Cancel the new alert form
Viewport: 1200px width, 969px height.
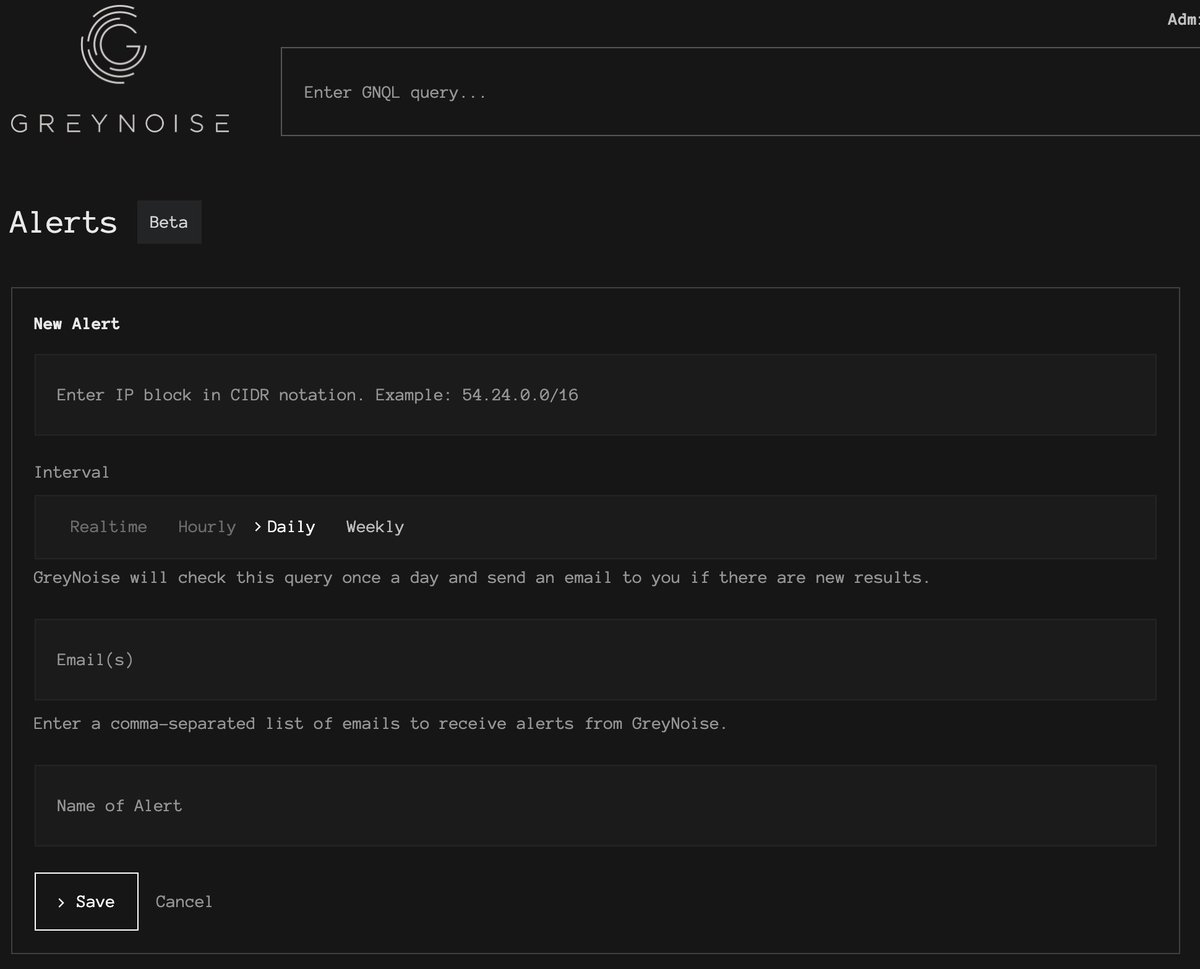coord(184,902)
